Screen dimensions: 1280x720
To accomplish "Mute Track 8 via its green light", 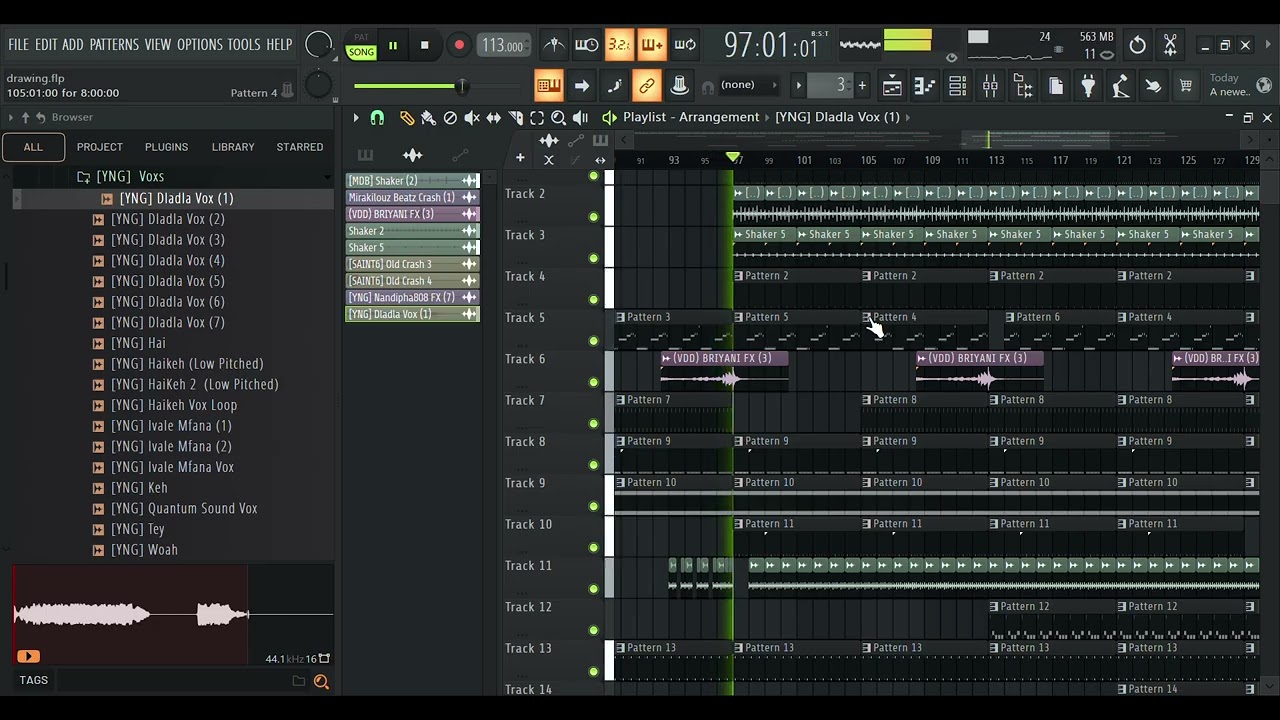I will (x=594, y=465).
